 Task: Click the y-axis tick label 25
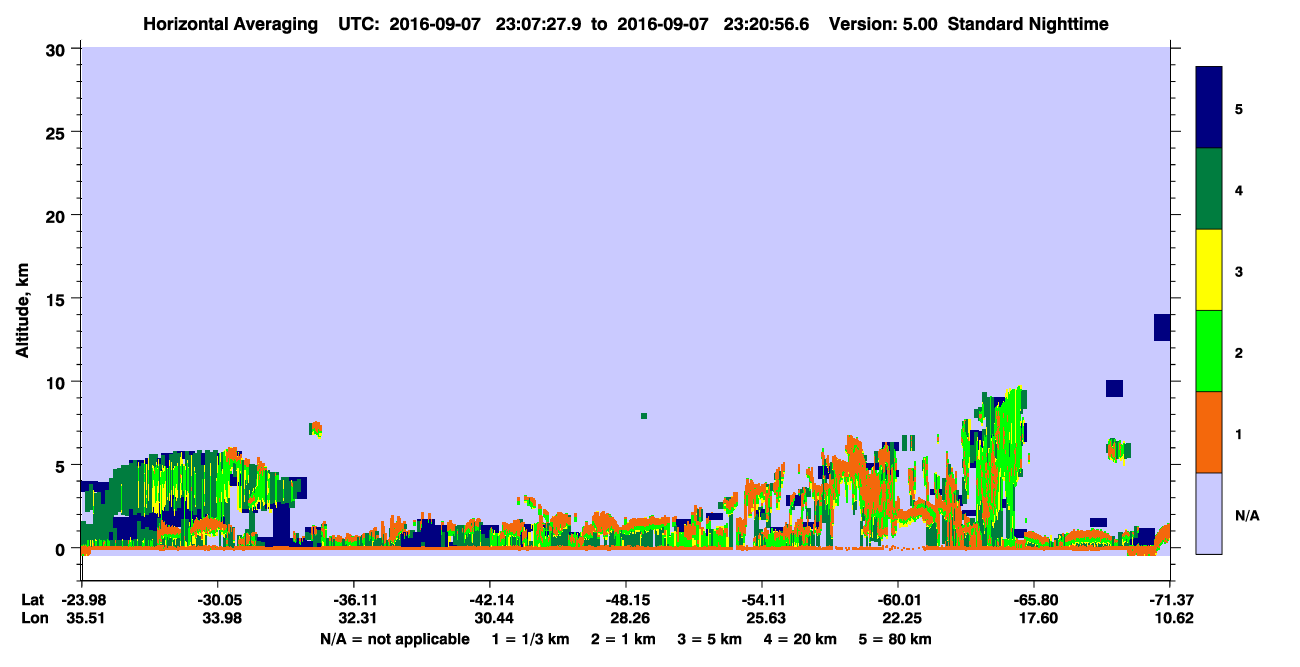[x=58, y=132]
